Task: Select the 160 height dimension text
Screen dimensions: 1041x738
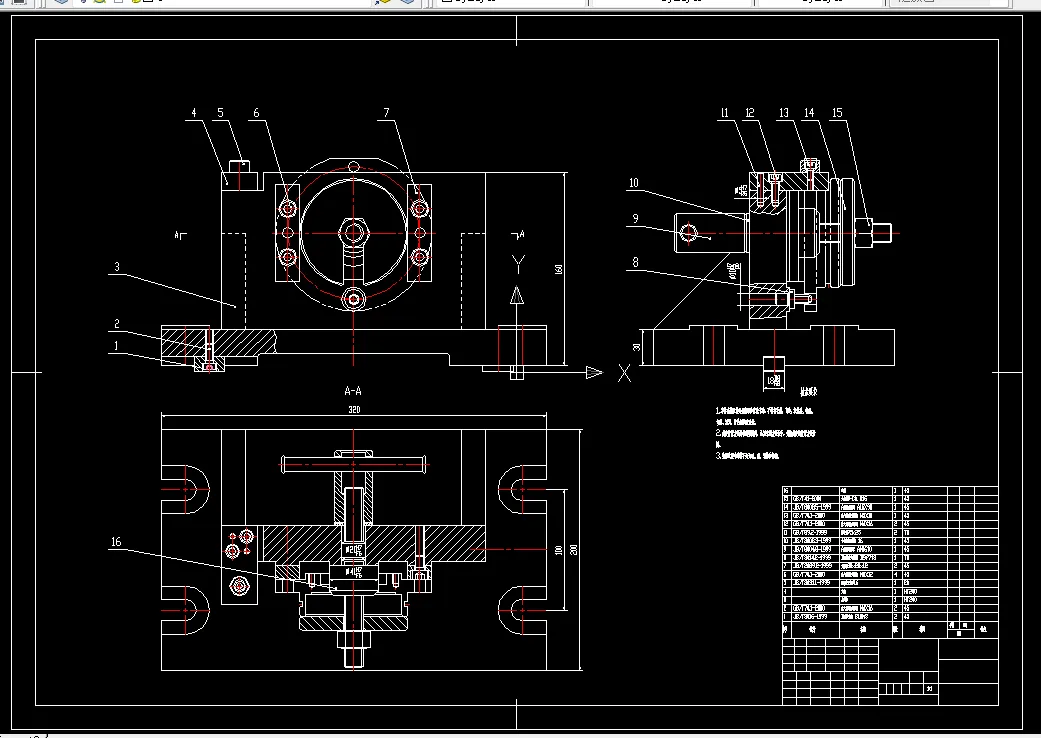Action: [558, 269]
